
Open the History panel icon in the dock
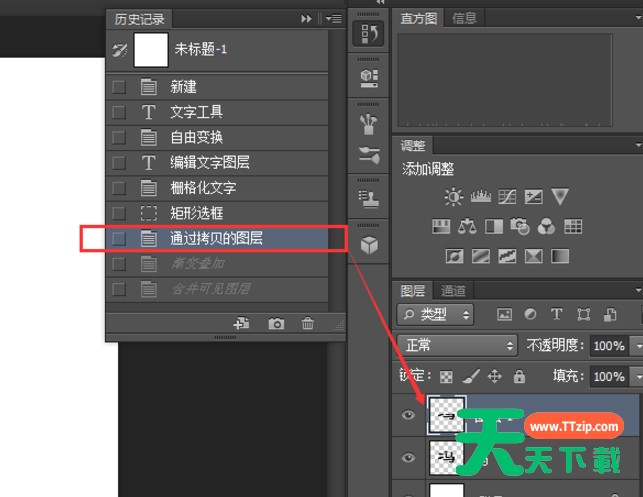tap(368, 33)
